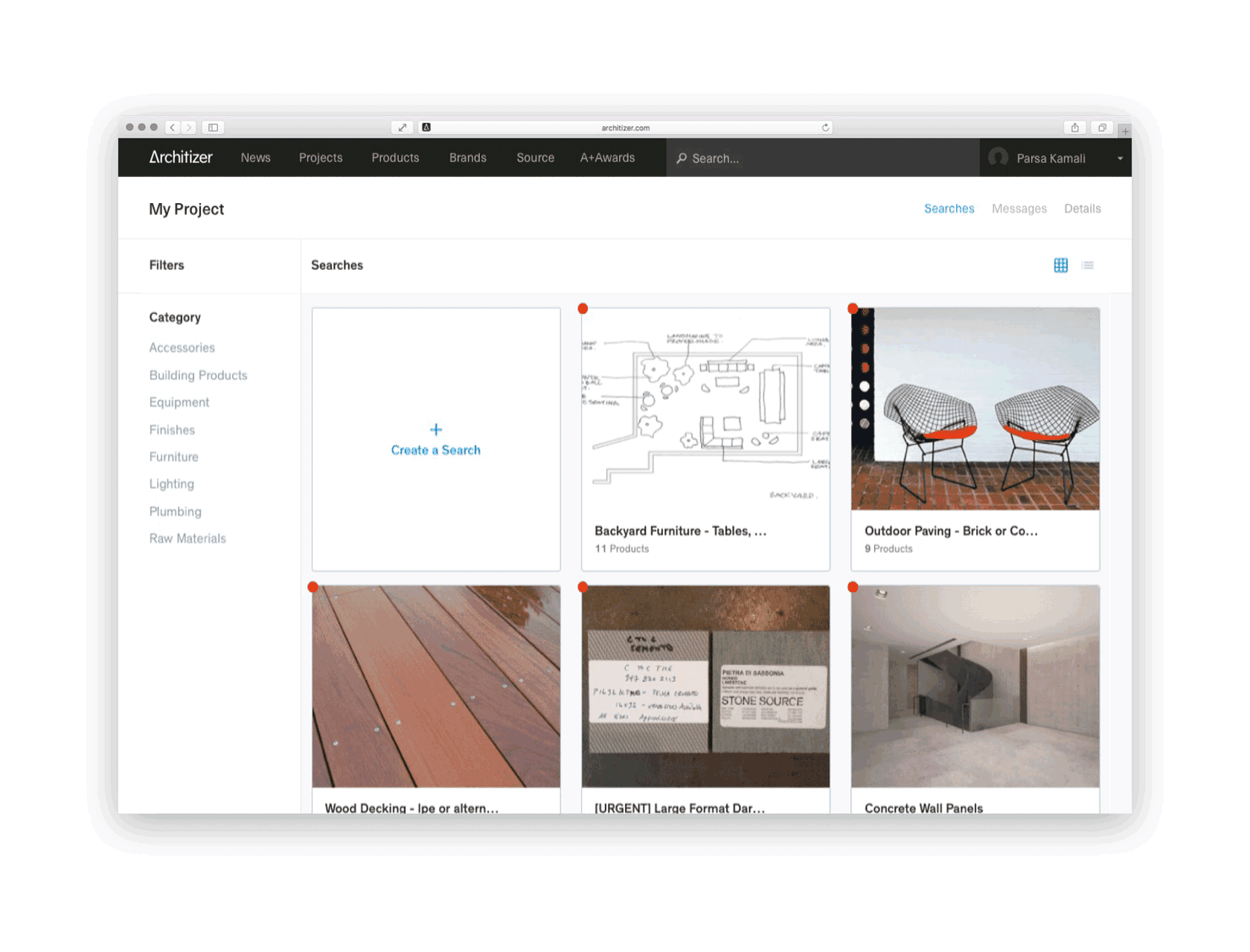Go to Products in the navigation
Screen dimensions: 1250x952
(395, 158)
